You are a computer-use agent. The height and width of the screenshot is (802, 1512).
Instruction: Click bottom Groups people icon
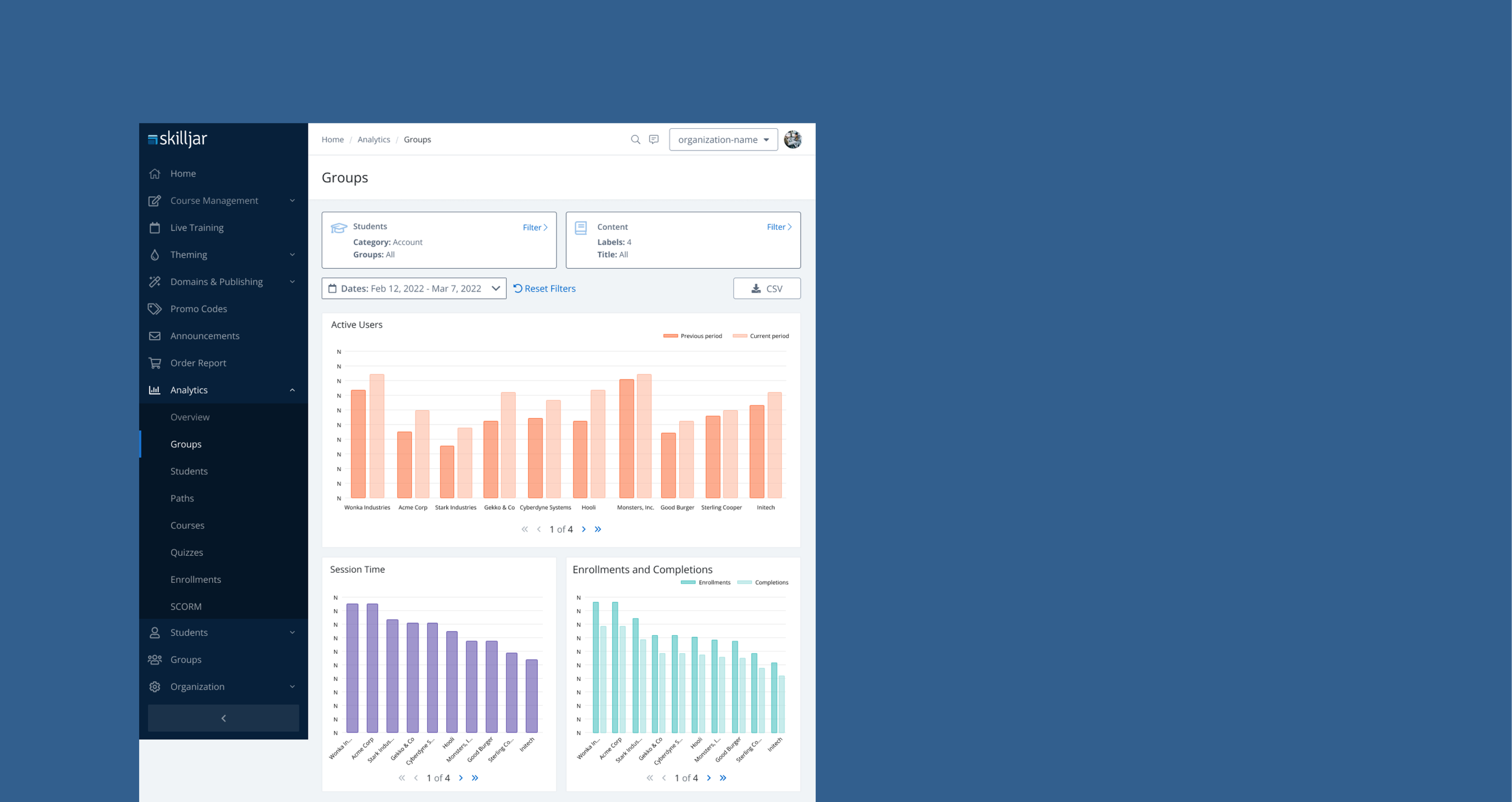[155, 659]
